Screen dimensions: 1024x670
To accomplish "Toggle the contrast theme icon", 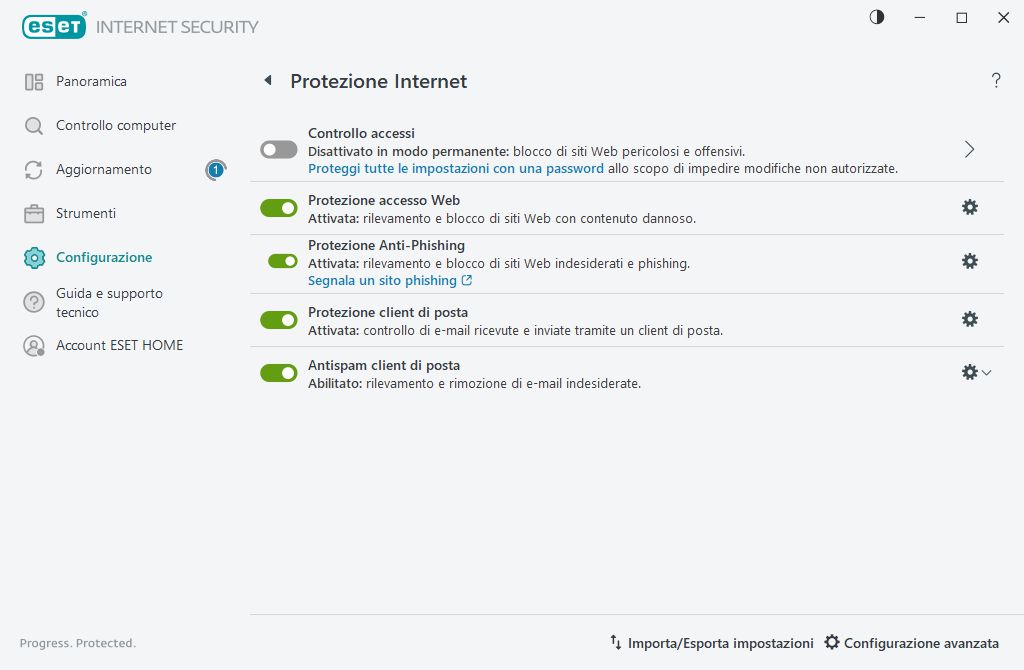I will pos(876,17).
